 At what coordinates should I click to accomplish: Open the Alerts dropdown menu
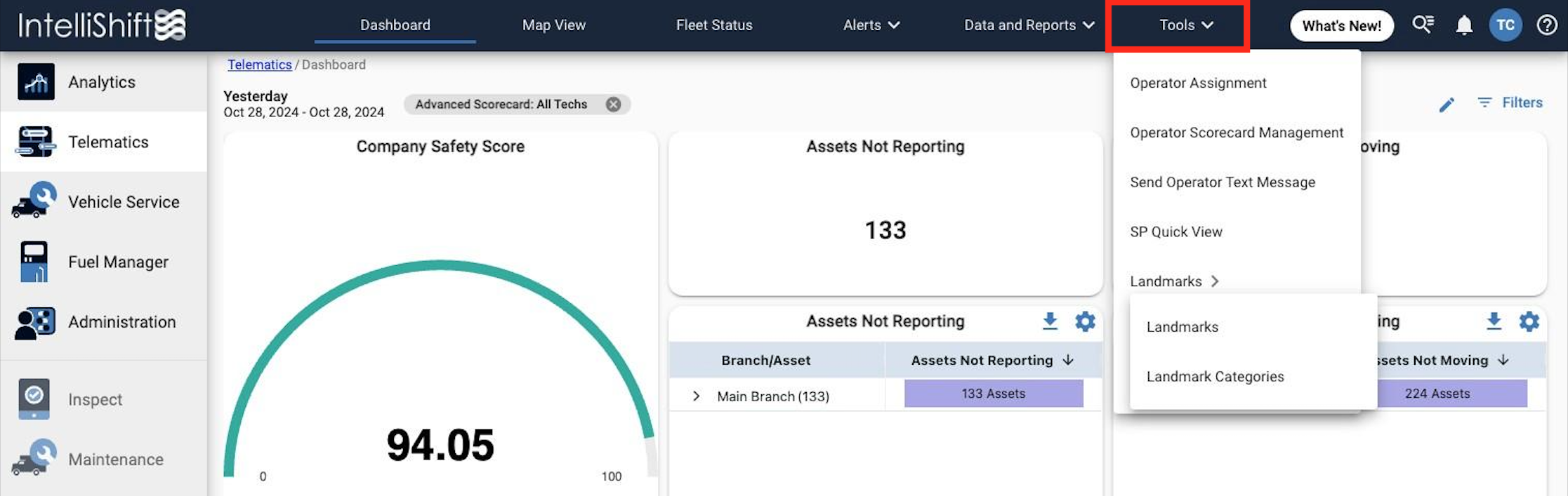[x=871, y=25]
